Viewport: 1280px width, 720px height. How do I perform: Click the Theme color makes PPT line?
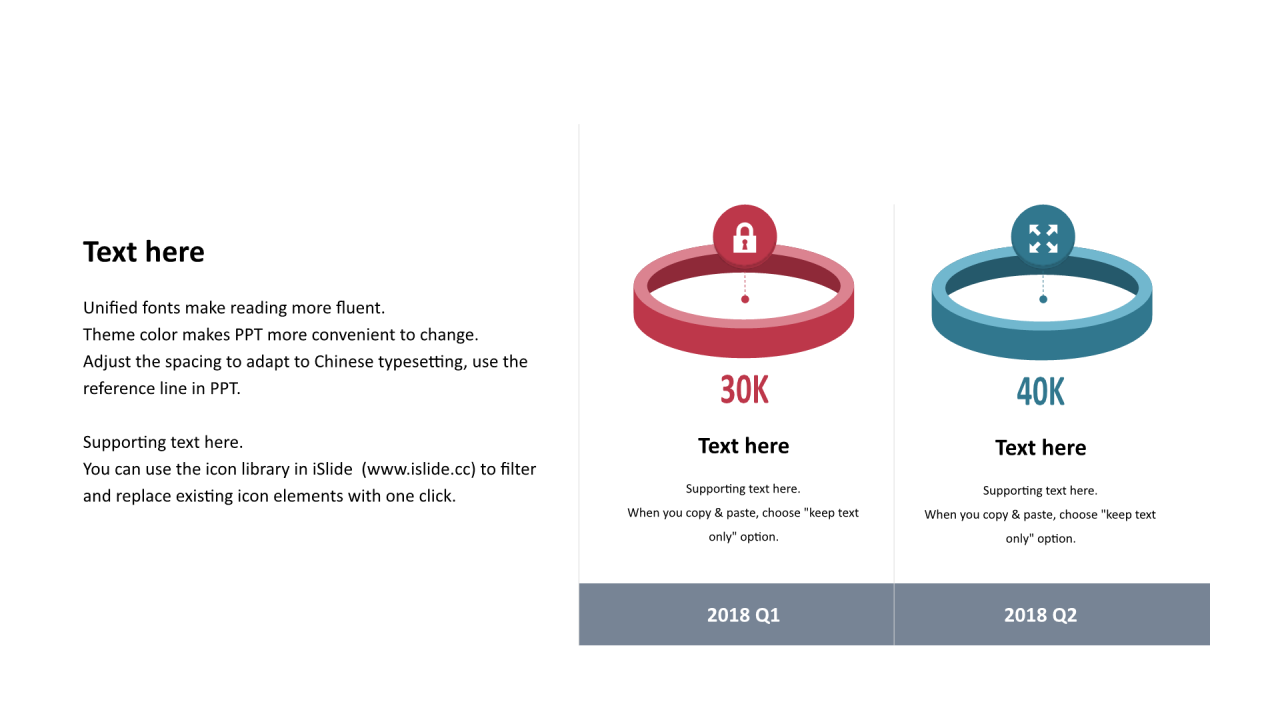tap(281, 335)
